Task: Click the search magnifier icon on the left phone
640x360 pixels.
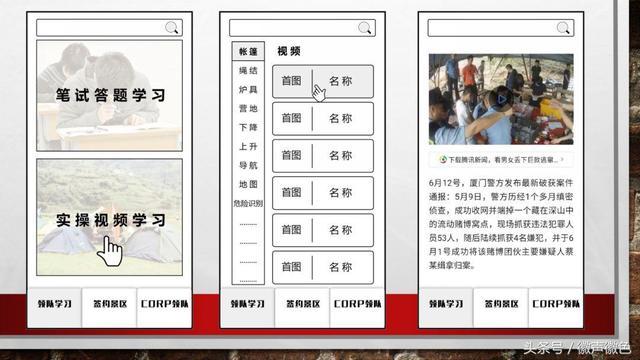Action: (x=171, y=28)
